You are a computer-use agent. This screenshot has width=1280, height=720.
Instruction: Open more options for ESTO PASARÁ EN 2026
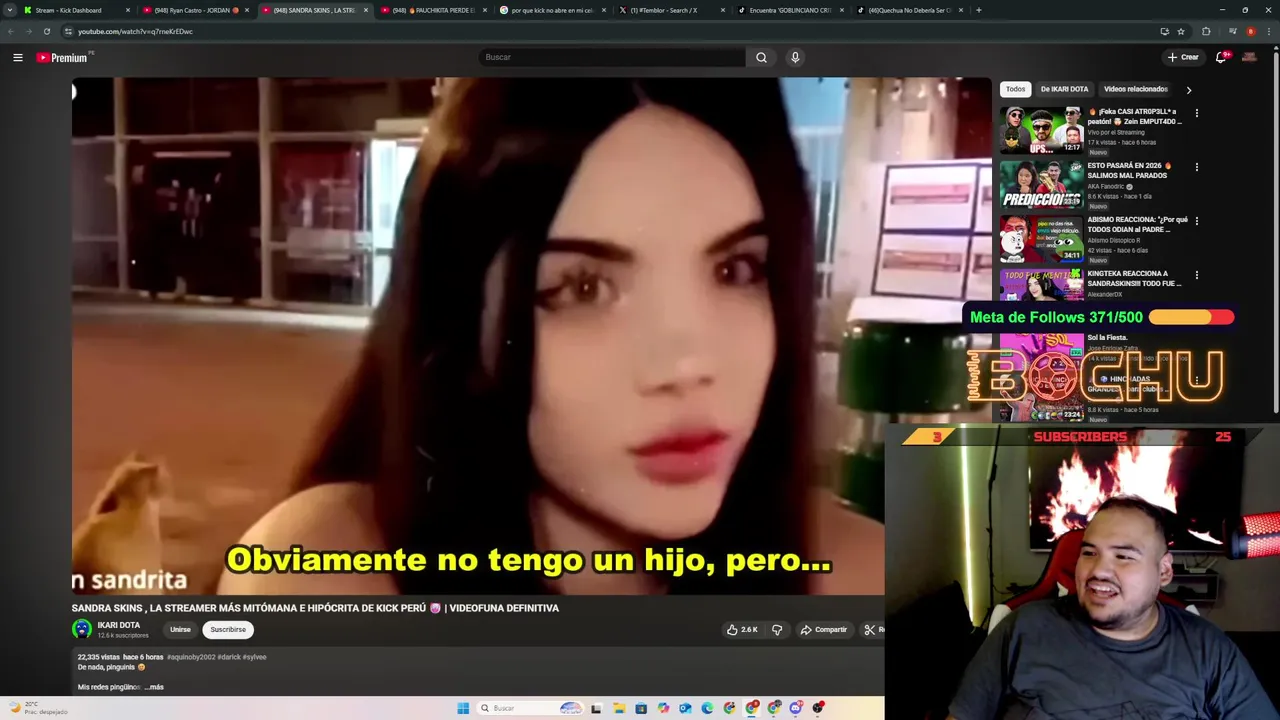click(x=1196, y=167)
